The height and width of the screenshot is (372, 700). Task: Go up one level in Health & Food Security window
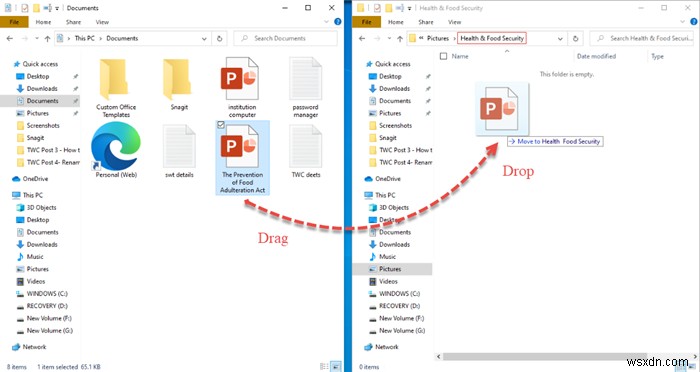(400, 38)
